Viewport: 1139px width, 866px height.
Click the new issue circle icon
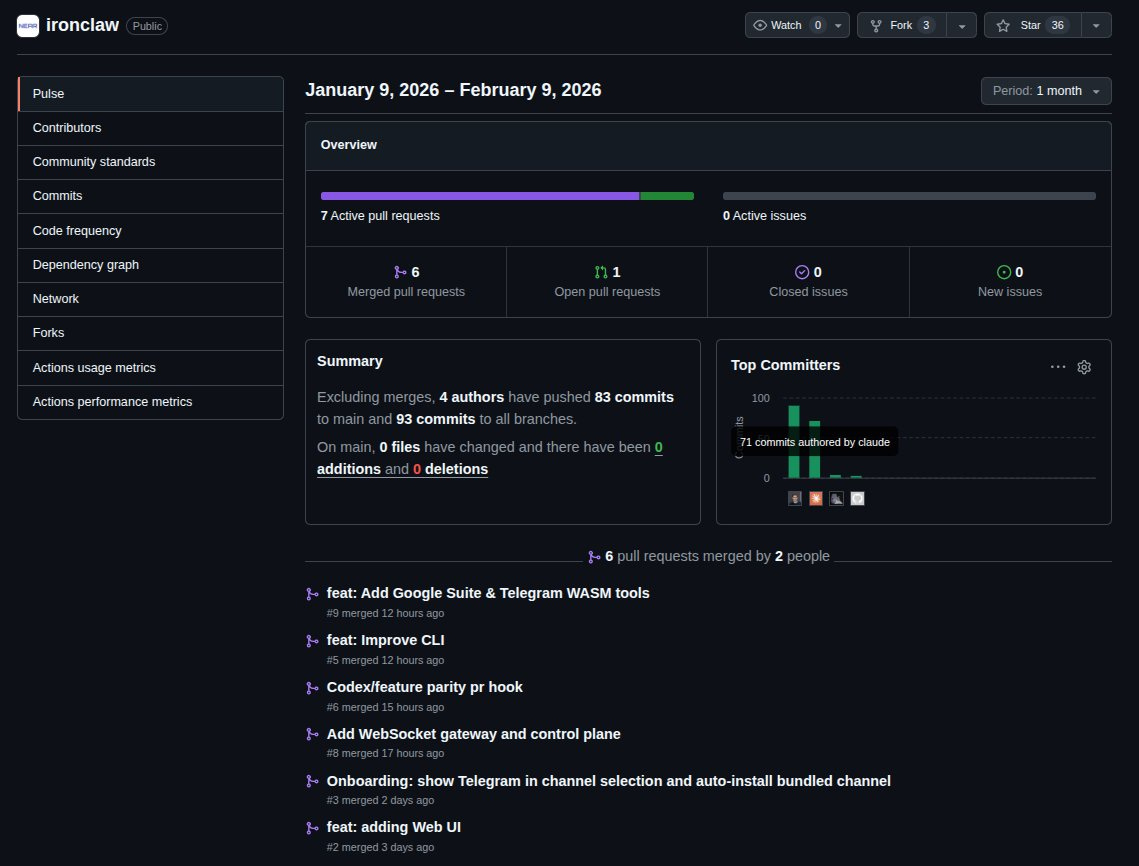click(1004, 272)
